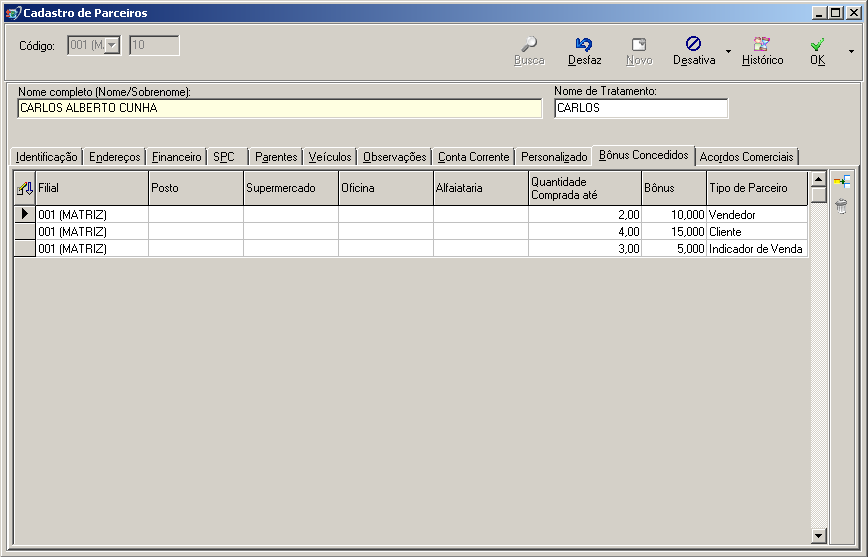Click the Desfaz undo icon

(x=584, y=45)
